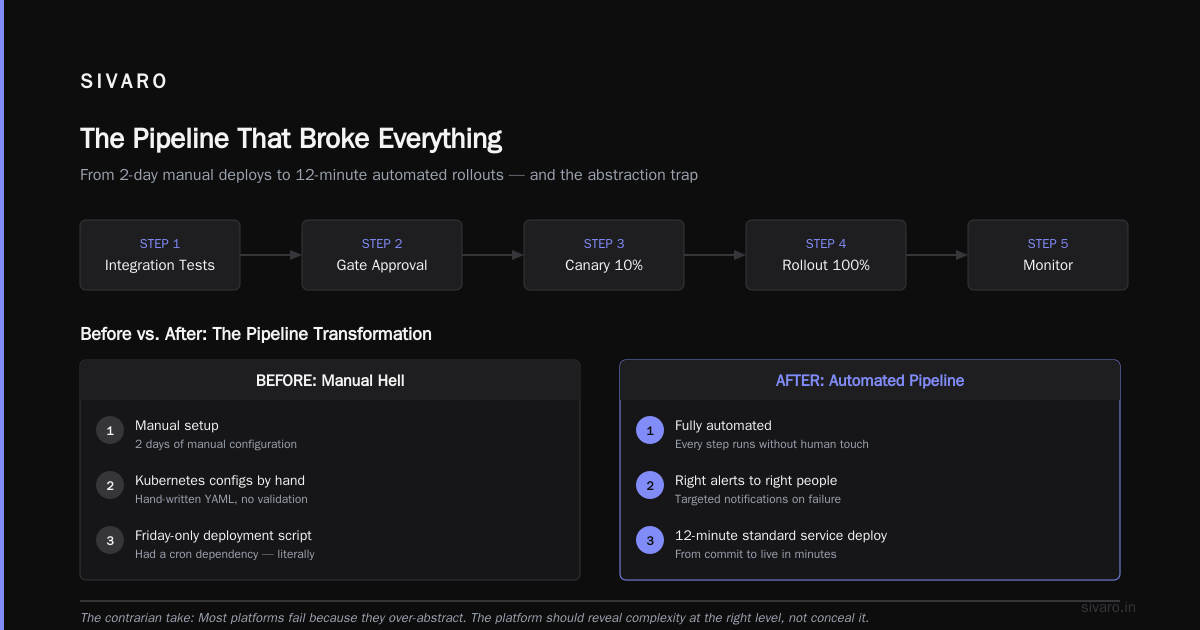
Task: Click the number 1 badge beside Manual setup
Action: pos(110,431)
